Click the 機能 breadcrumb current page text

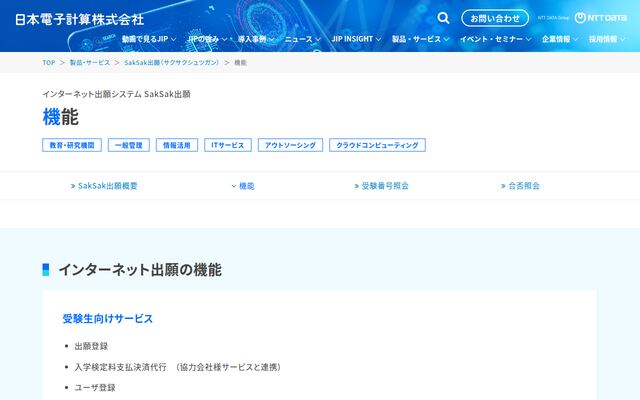point(240,62)
